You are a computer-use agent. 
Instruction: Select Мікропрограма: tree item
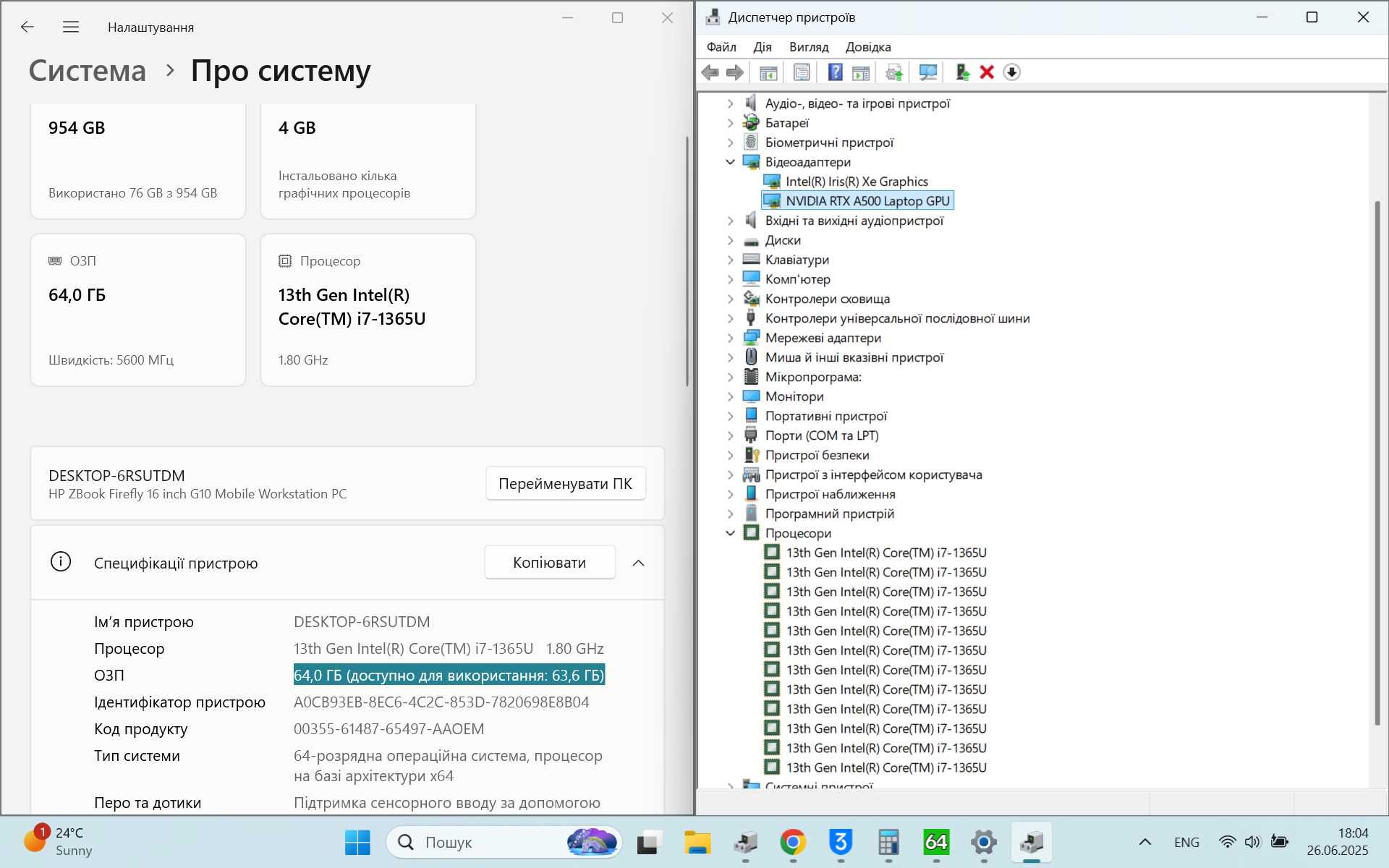pos(813,377)
